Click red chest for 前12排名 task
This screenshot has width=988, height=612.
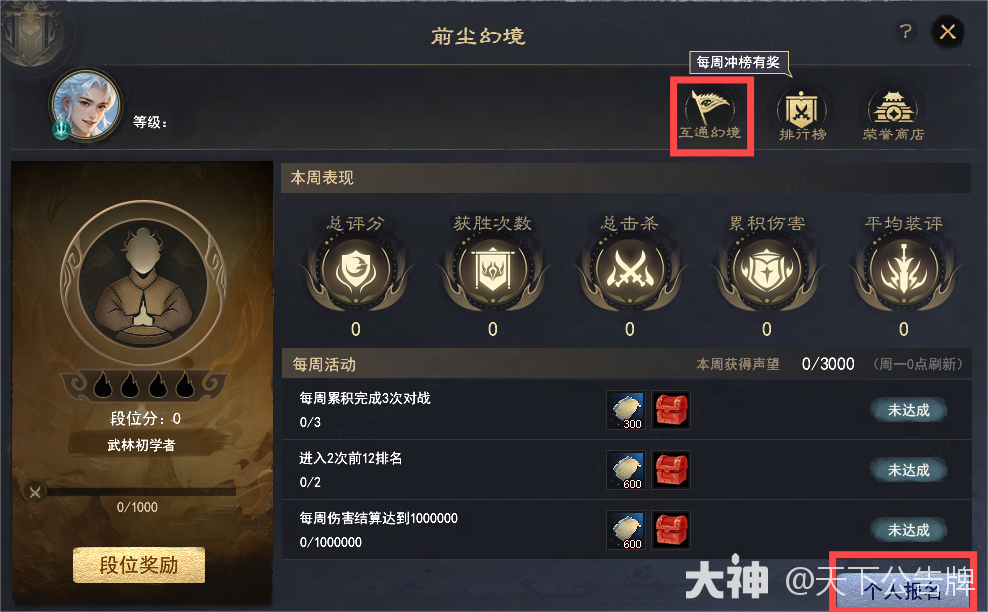click(x=671, y=470)
